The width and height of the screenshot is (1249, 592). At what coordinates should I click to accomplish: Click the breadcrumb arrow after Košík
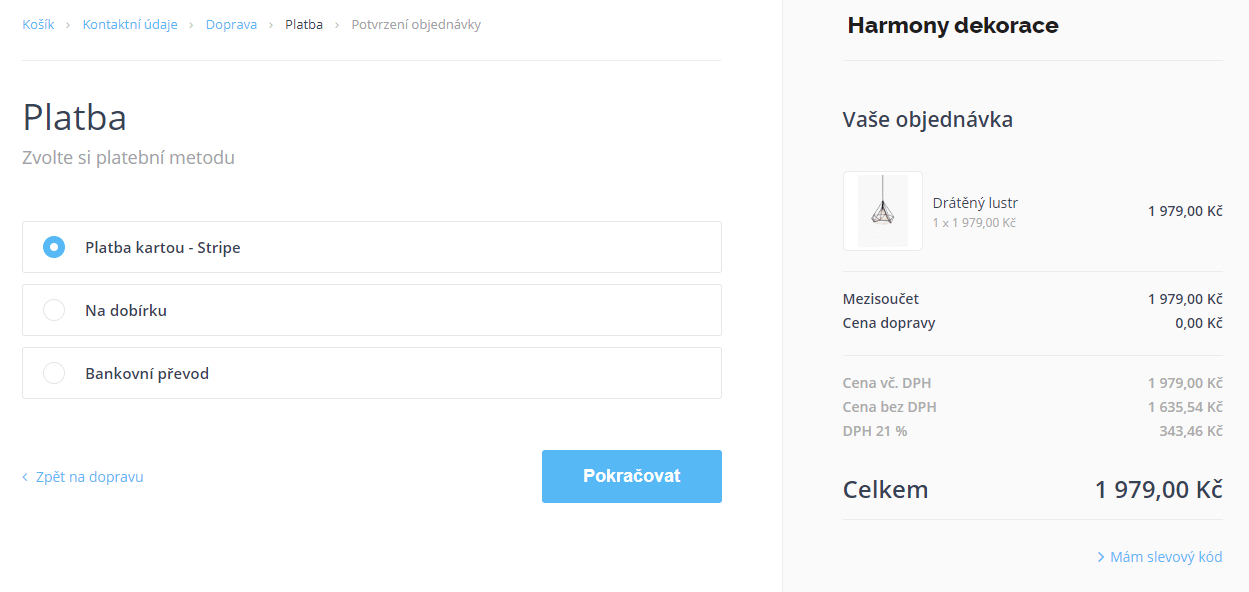coord(69,24)
